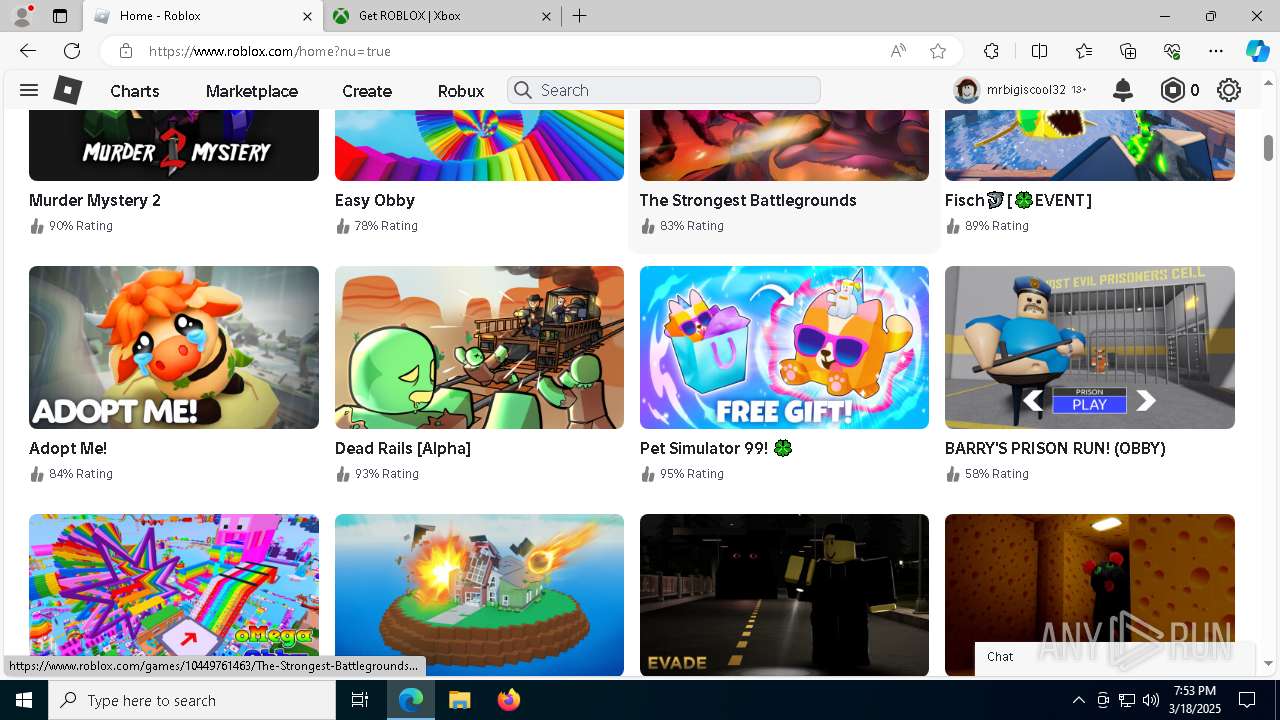Open the browser profile icon
Screen dimensions: 1280x720
[x=22, y=16]
